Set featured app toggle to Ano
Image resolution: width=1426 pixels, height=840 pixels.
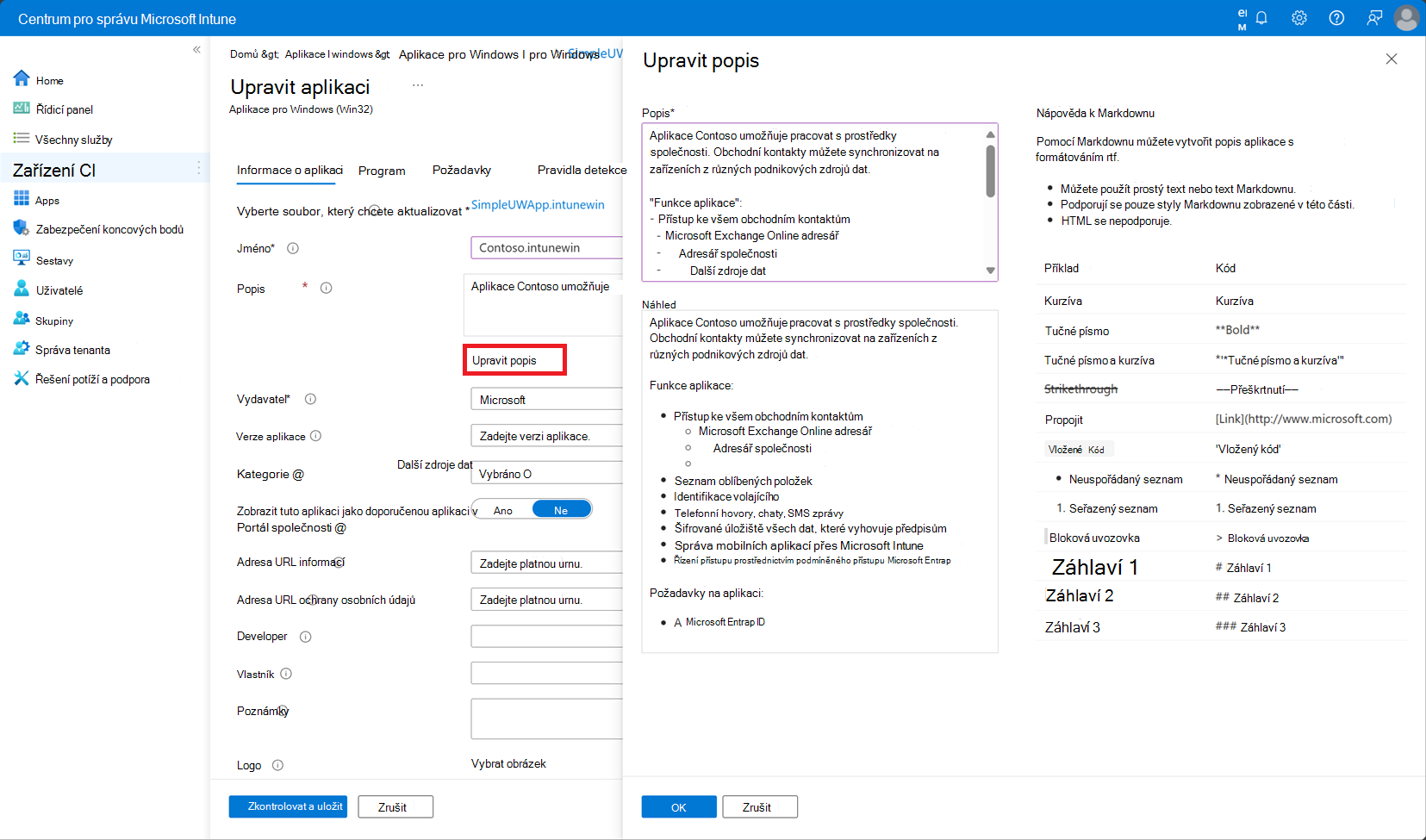click(x=502, y=510)
